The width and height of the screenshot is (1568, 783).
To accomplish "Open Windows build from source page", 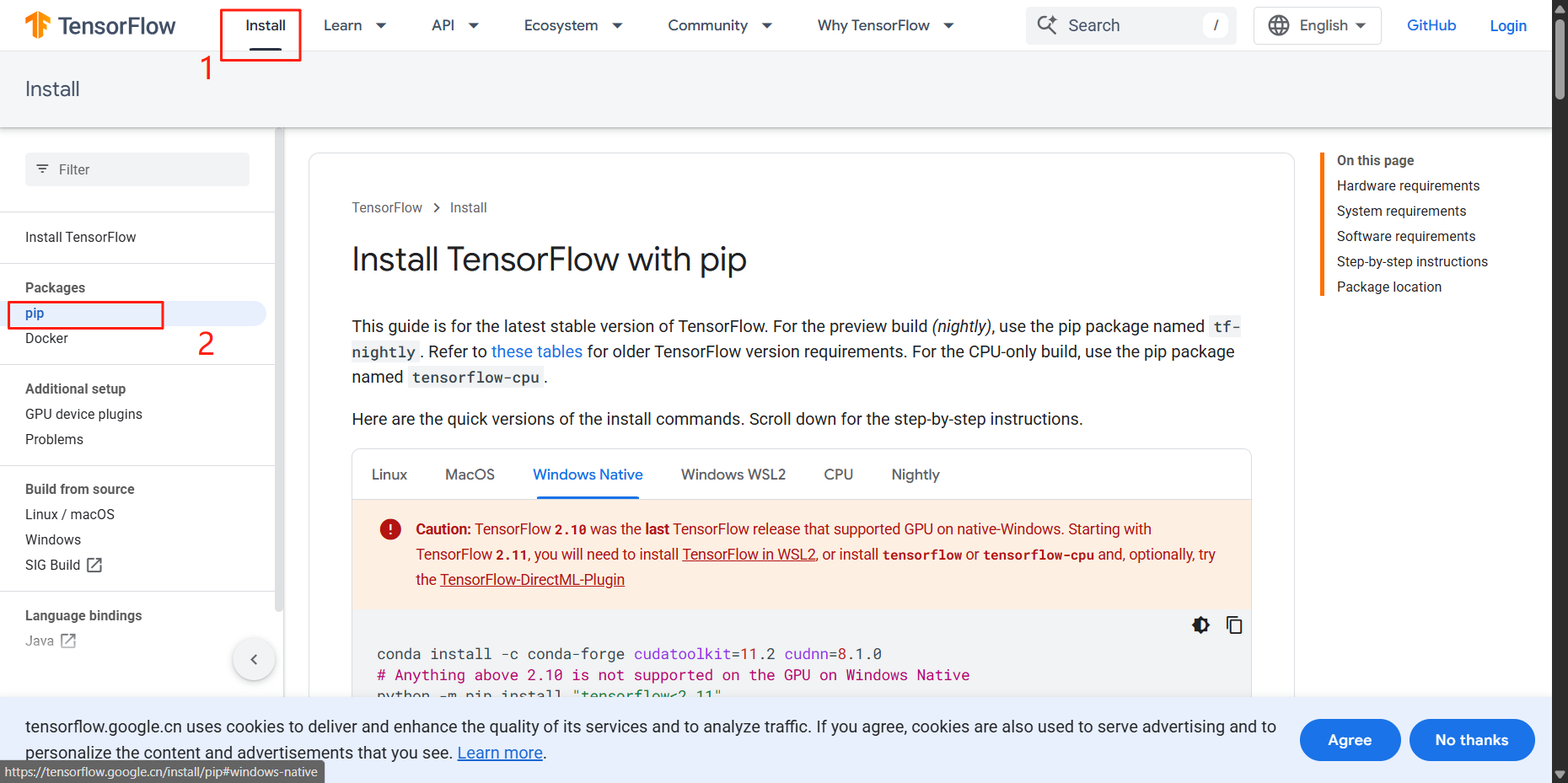I will tap(53, 540).
